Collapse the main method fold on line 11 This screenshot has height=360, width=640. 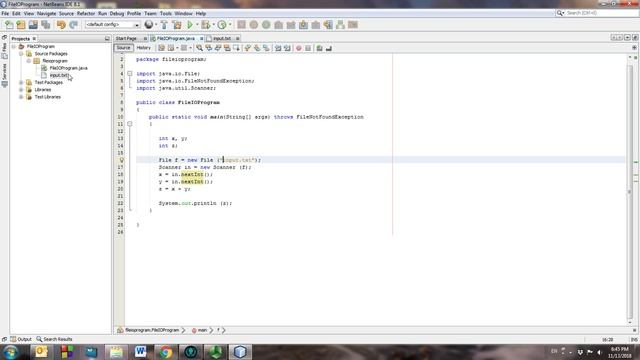tap(129, 124)
